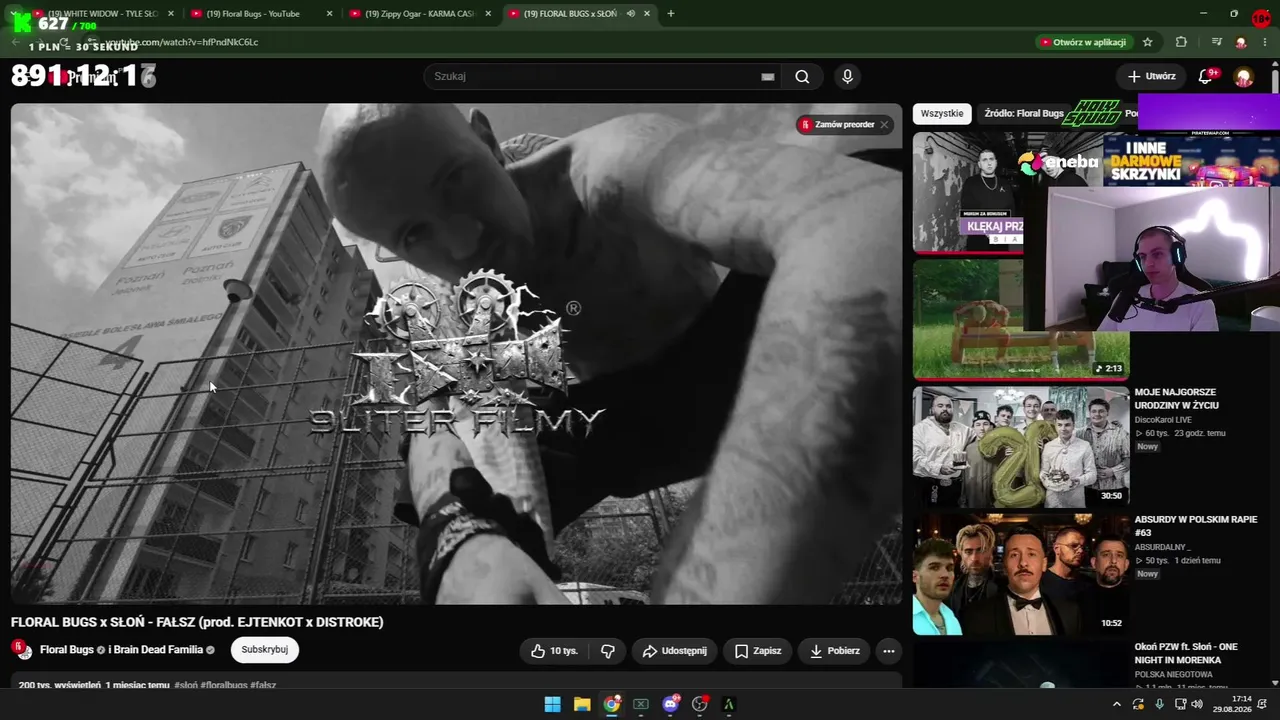The height and width of the screenshot is (720, 1280).
Task: Click the Utwórz create button
Action: (1151, 77)
